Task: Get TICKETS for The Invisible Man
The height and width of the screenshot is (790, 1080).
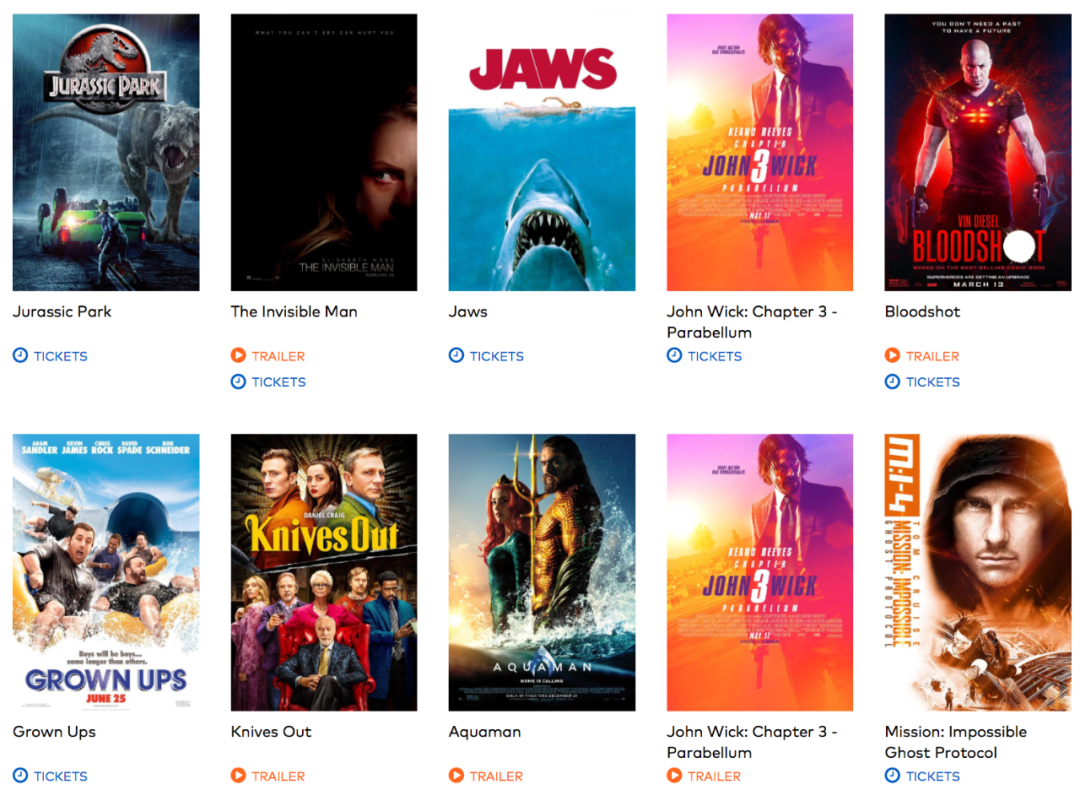Action: [x=278, y=382]
